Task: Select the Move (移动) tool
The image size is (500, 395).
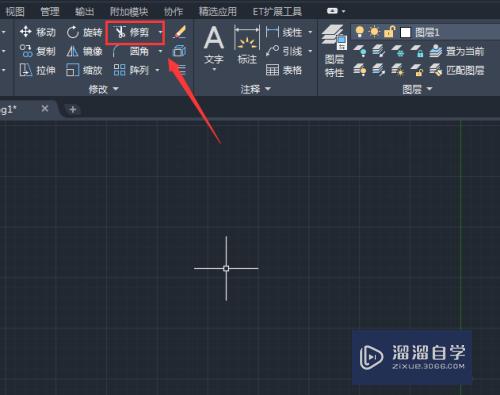Action: click(x=38, y=32)
